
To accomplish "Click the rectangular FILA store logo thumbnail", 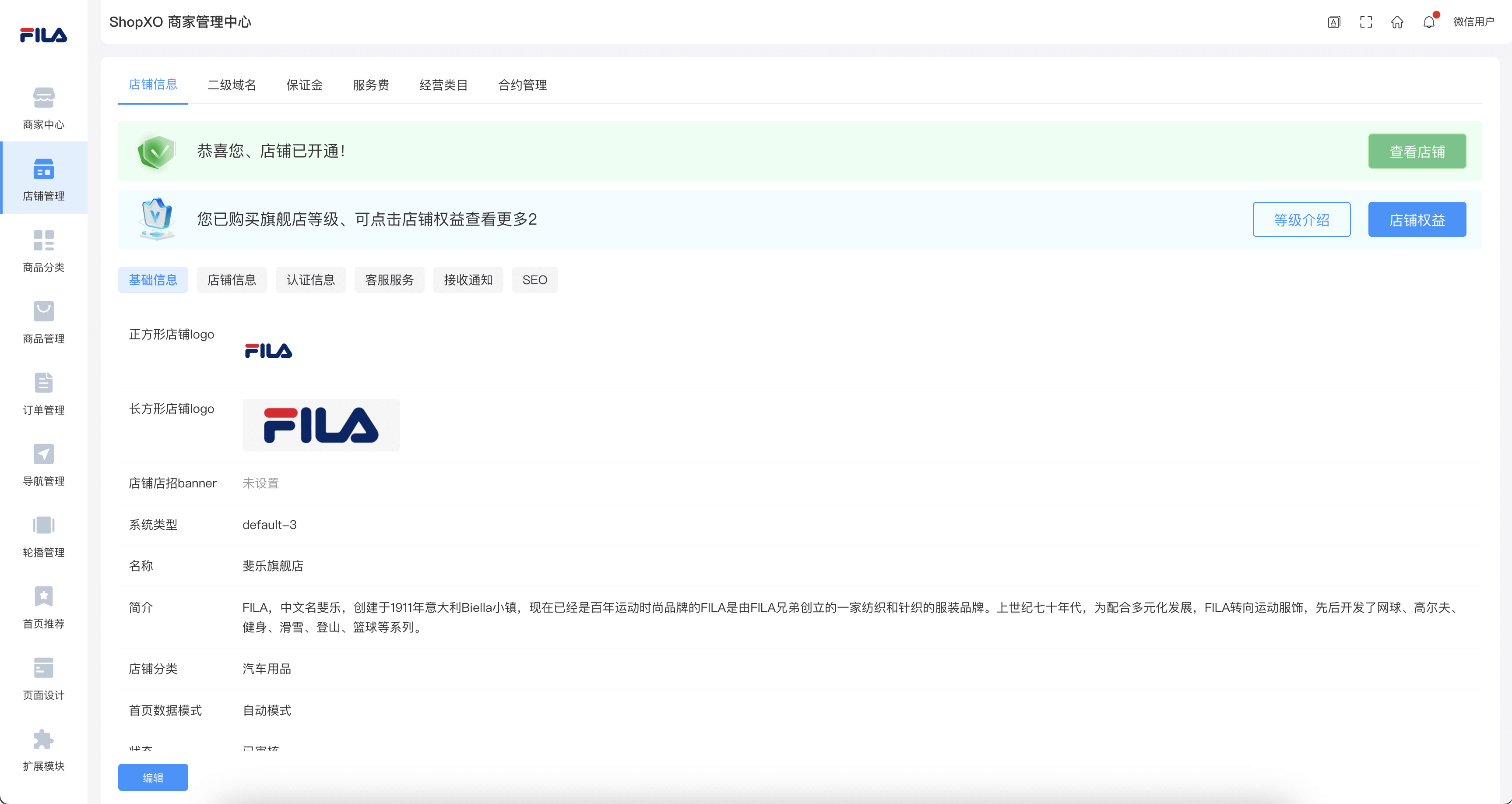I will click(321, 425).
